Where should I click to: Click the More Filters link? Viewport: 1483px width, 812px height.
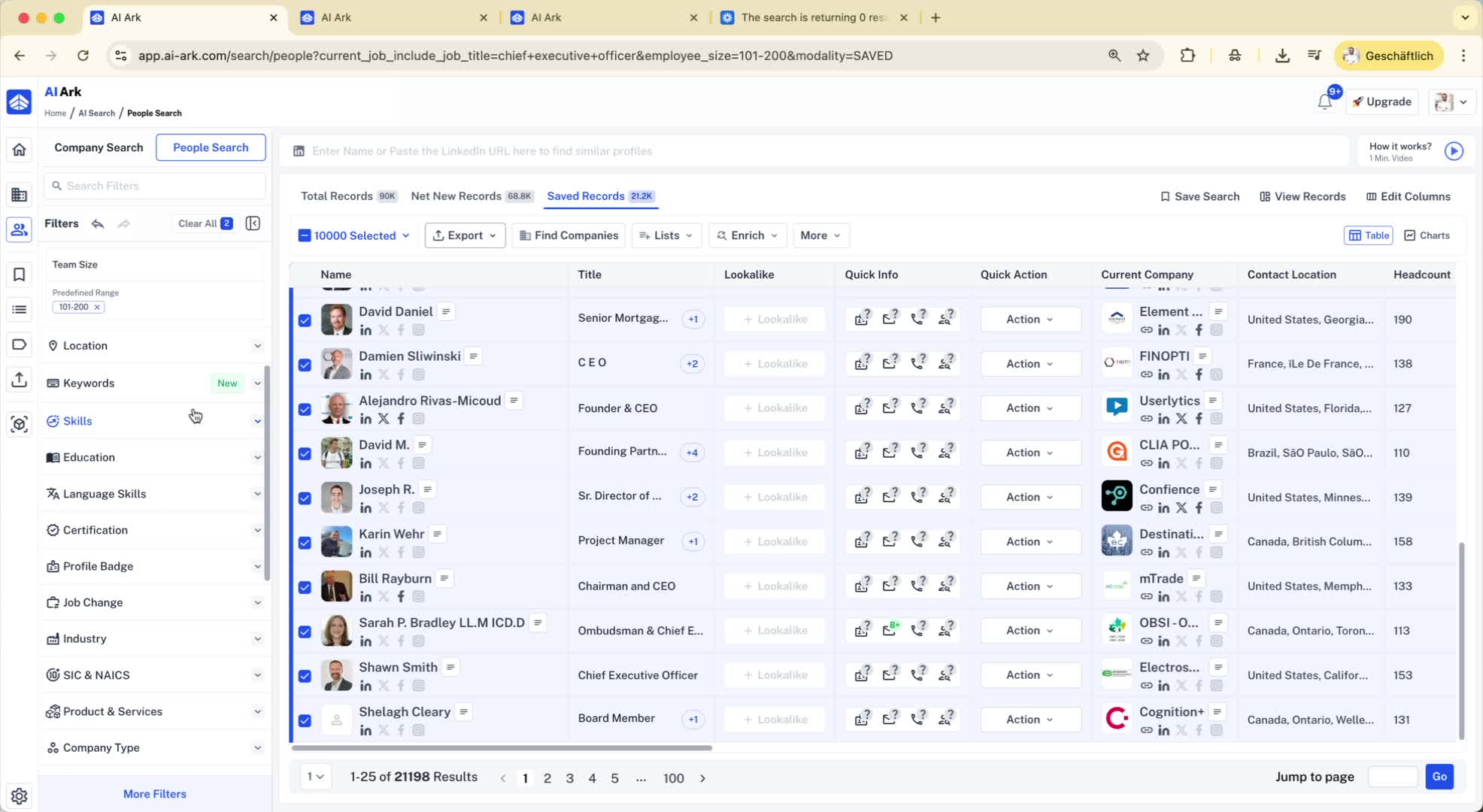(x=155, y=794)
